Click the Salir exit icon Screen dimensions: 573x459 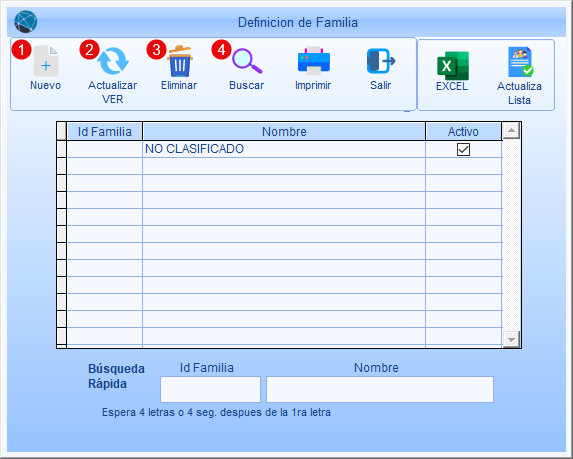tap(381, 61)
